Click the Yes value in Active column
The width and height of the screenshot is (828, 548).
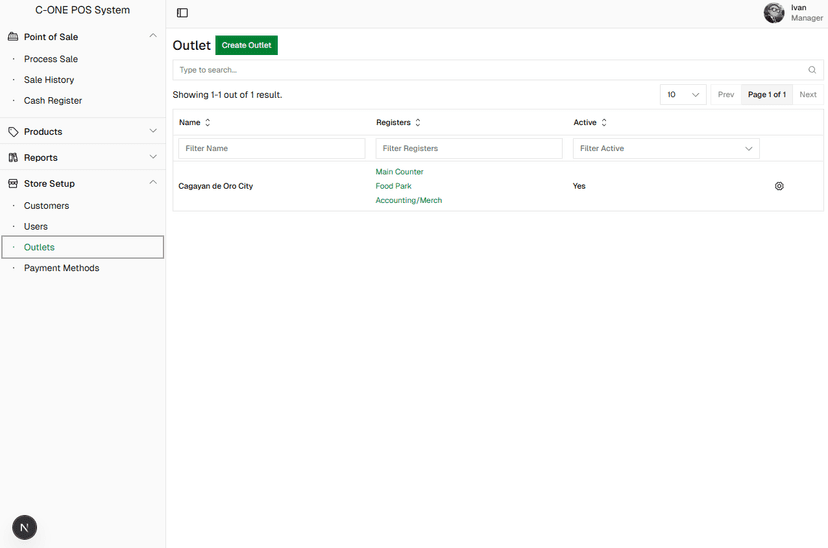click(579, 186)
